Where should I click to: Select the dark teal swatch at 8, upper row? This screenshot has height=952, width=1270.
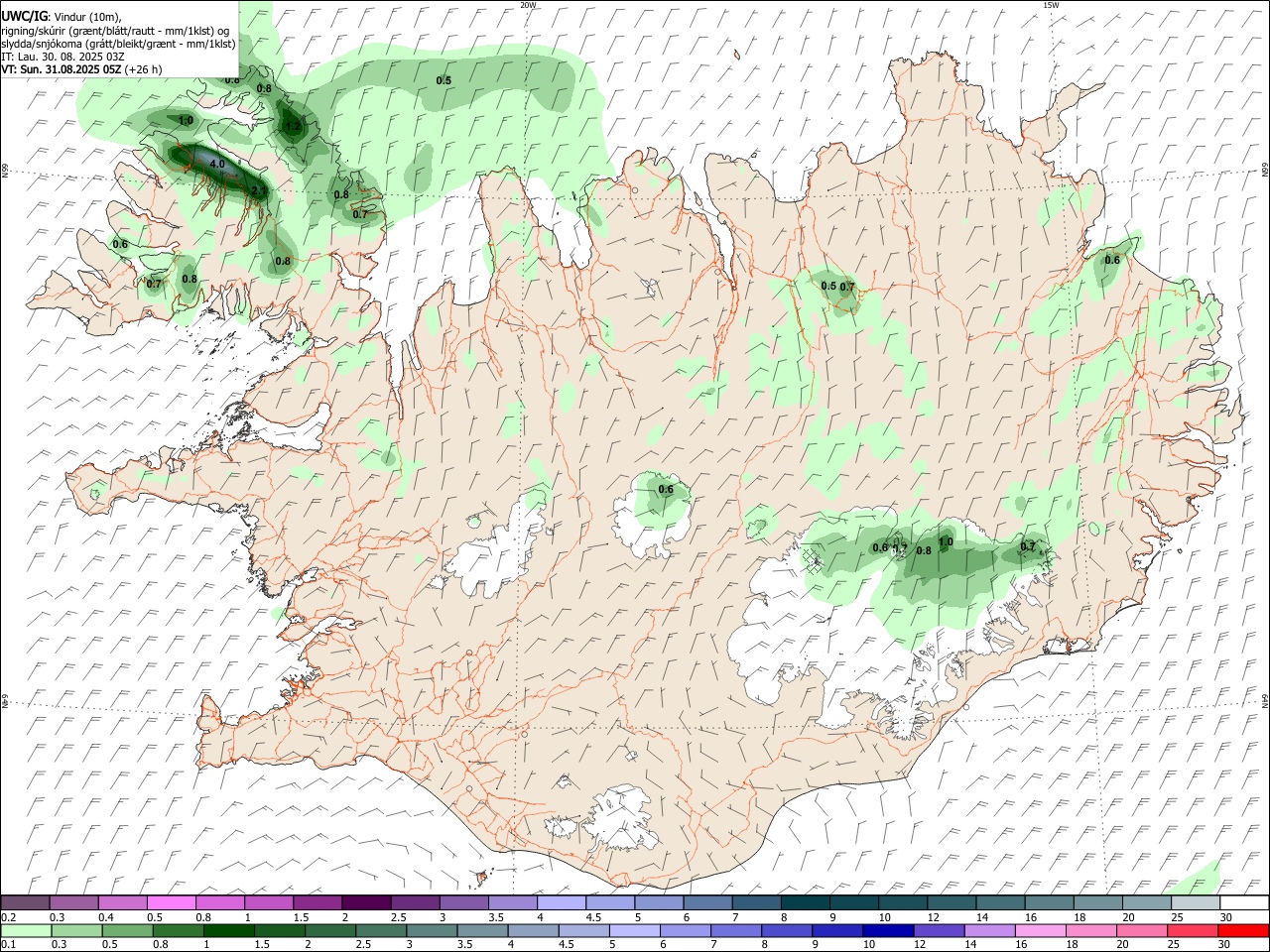tap(805, 903)
